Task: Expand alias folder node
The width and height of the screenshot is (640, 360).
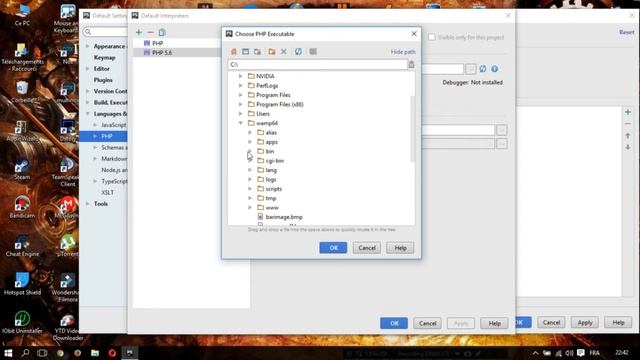Action: (250, 132)
